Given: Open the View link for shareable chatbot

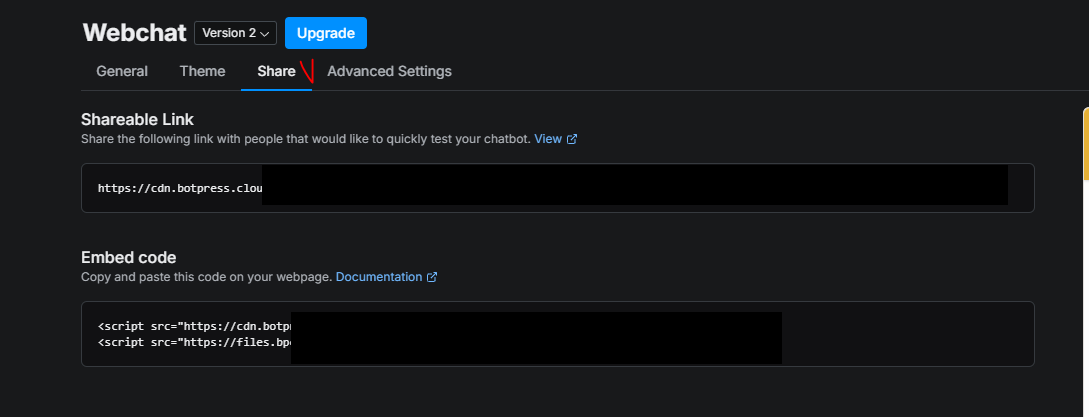Looking at the screenshot, I should [x=548, y=138].
